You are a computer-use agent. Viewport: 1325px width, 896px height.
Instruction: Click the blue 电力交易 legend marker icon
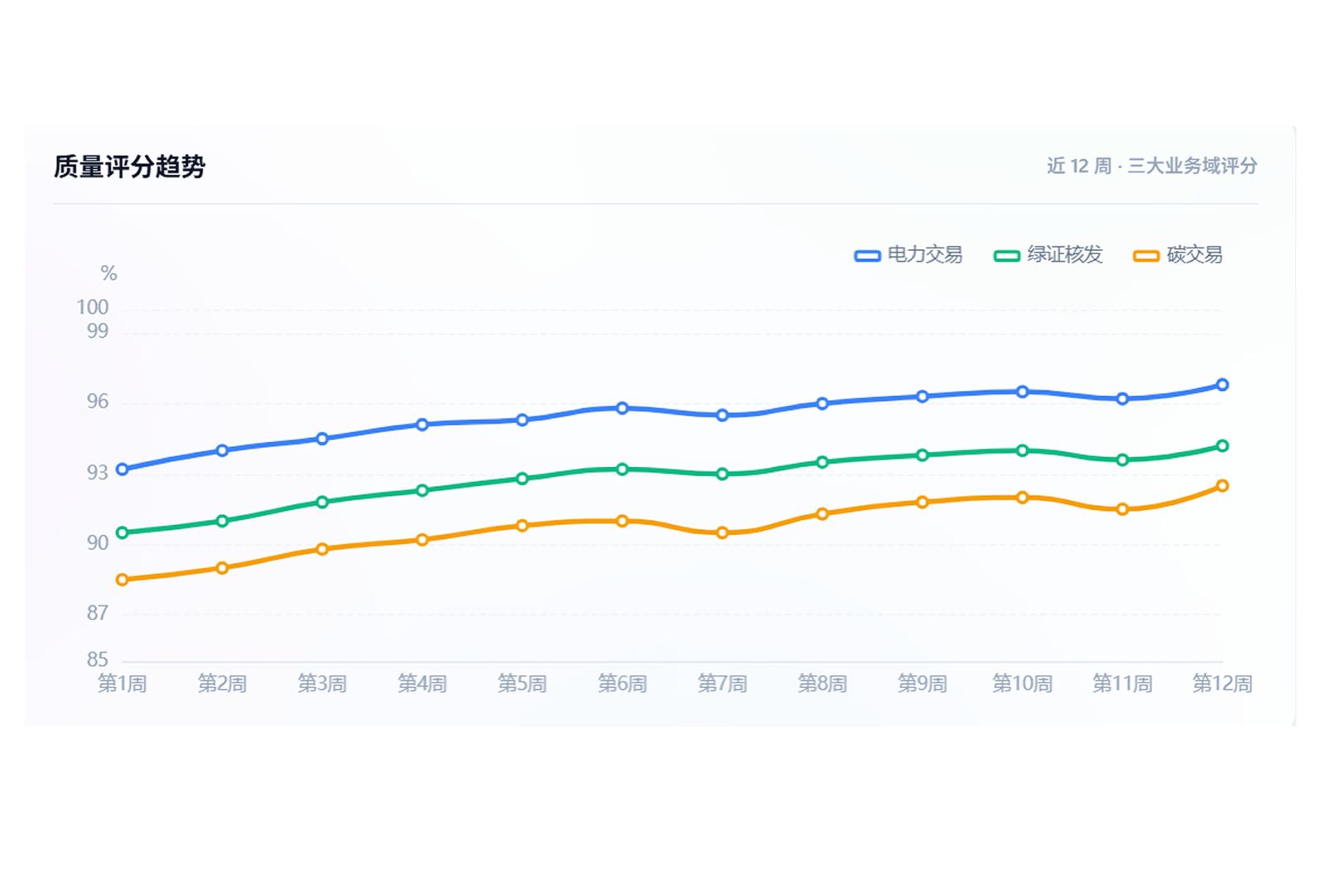pyautogui.click(x=867, y=256)
